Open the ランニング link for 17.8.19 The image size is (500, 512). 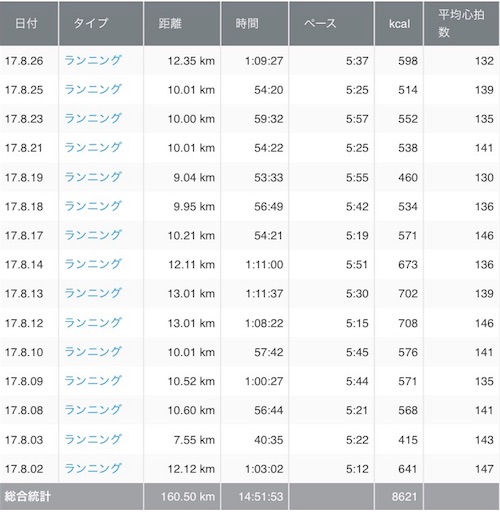point(92,177)
